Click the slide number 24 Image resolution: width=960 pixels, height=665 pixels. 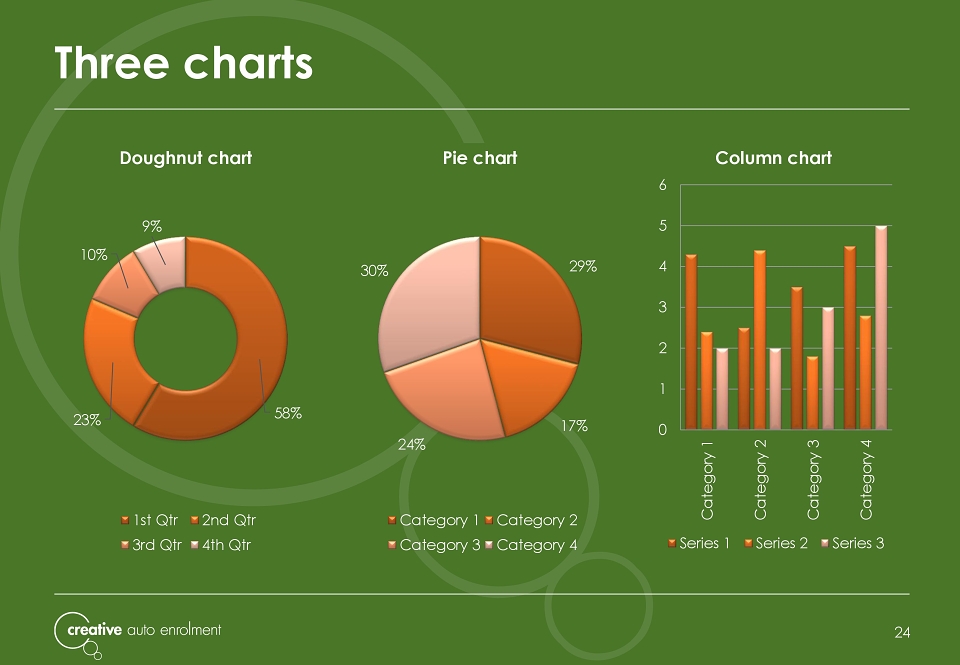[902, 633]
